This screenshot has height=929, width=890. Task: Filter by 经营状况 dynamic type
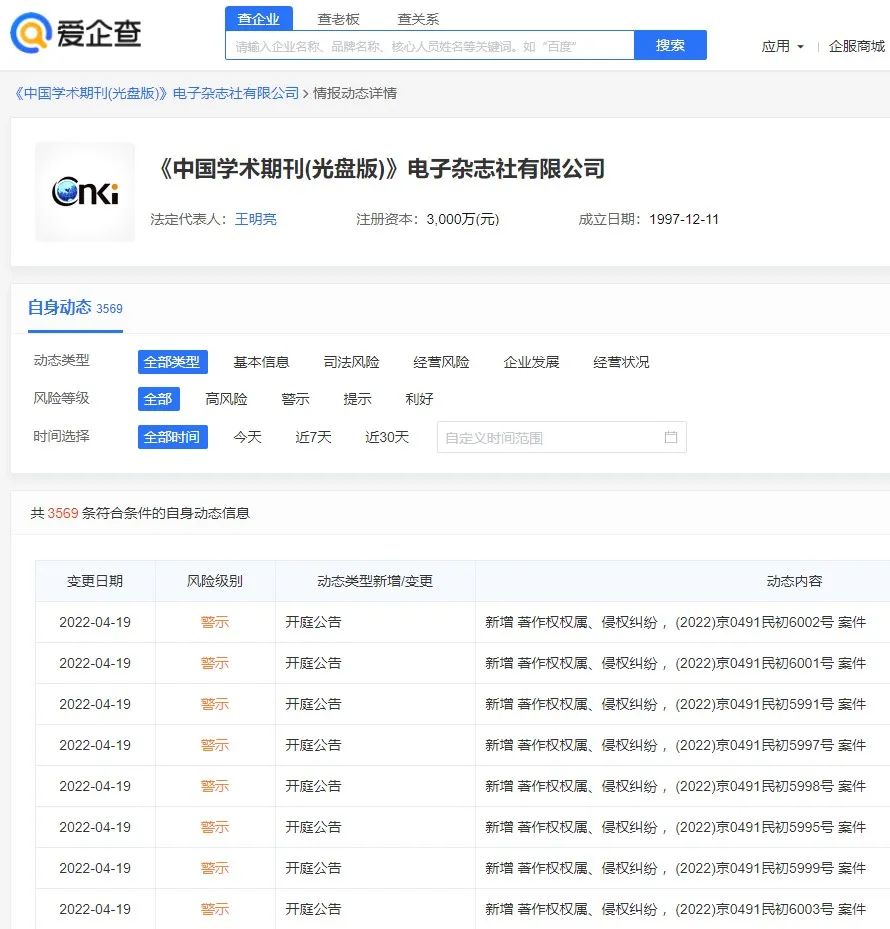pos(621,362)
